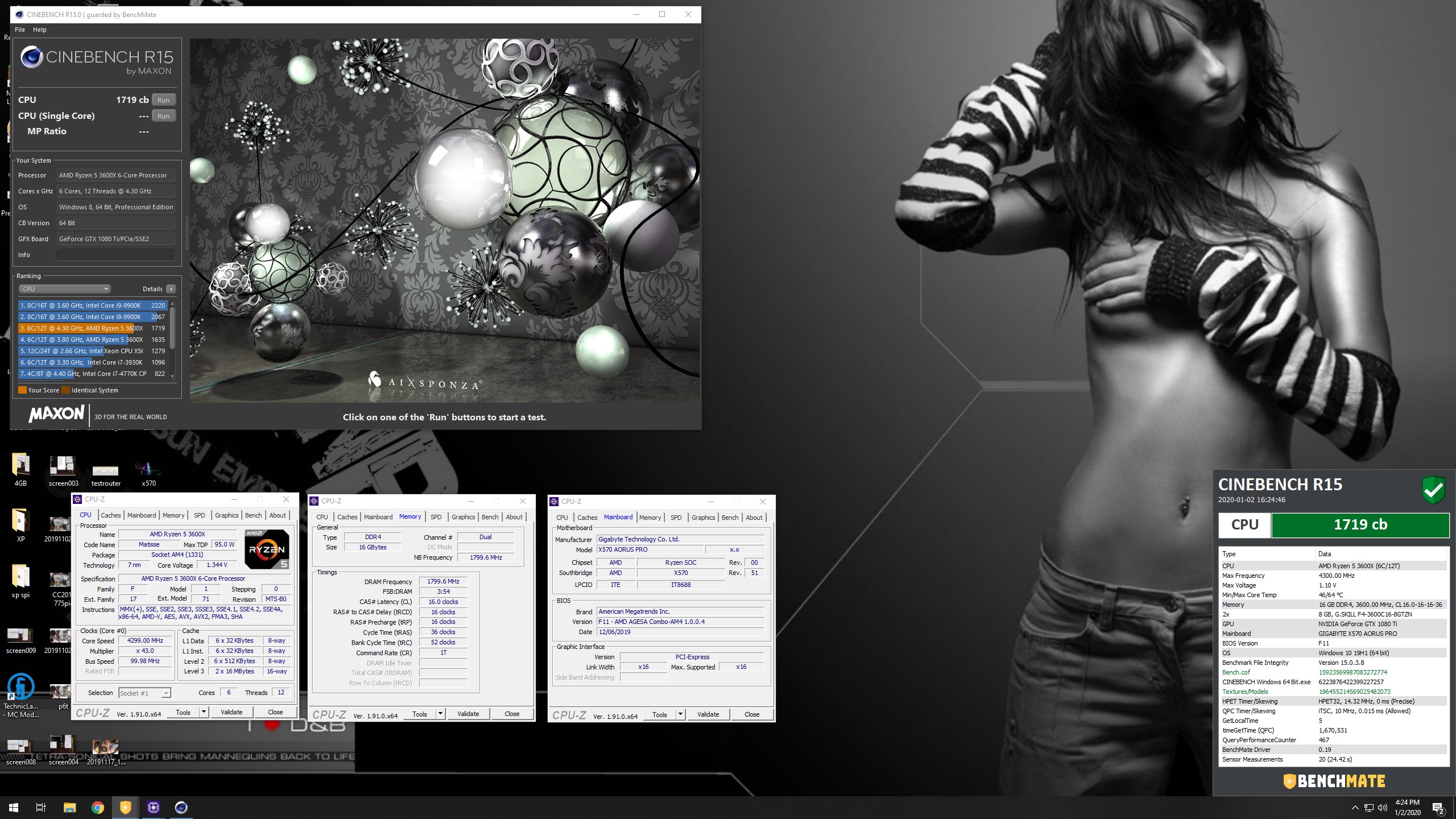Viewport: 1456px width, 819px height.
Task: Open Tools dropdown arrow in Memory tab CPU-Z window
Action: point(440,714)
